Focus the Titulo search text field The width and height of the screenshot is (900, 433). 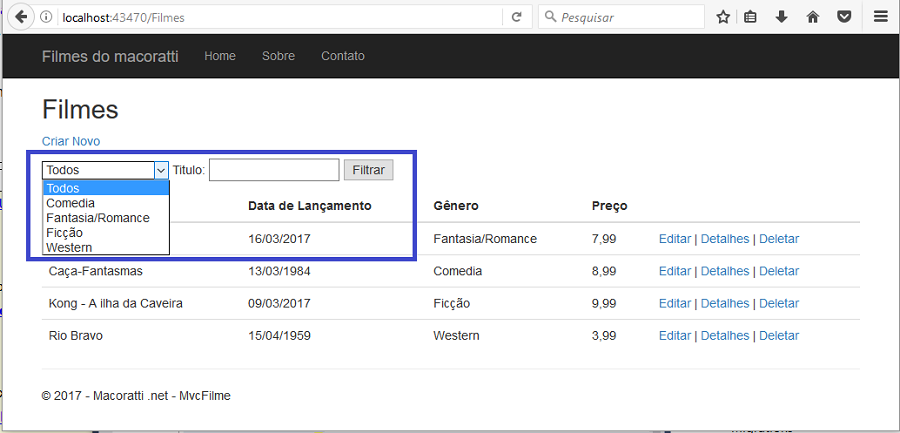pos(274,170)
